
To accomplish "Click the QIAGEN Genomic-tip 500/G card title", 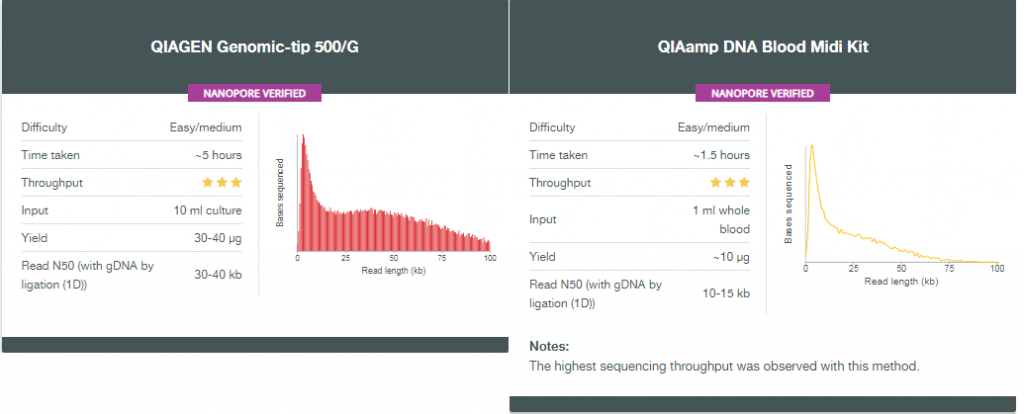I will click(253, 46).
